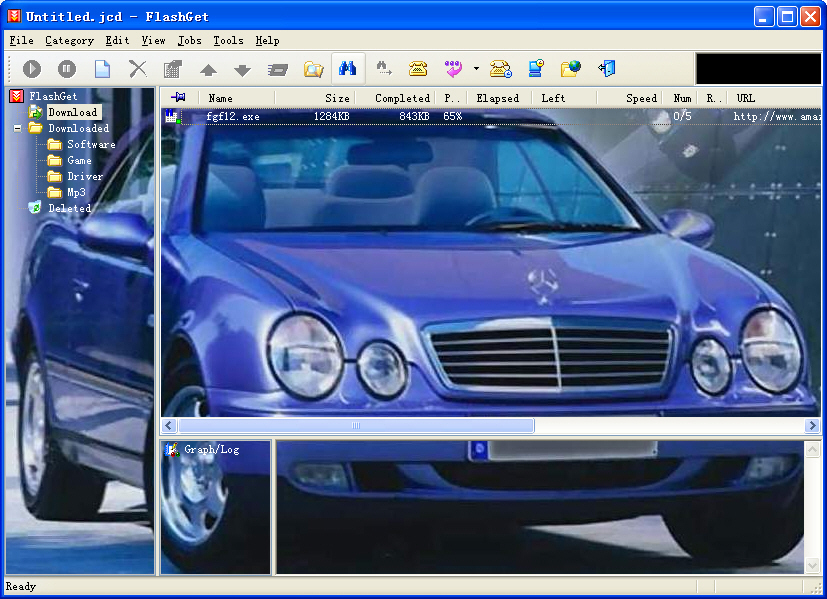This screenshot has width=827, height=599.
Task: Select the Downloaded folder in tree
Action: pyautogui.click(x=79, y=128)
